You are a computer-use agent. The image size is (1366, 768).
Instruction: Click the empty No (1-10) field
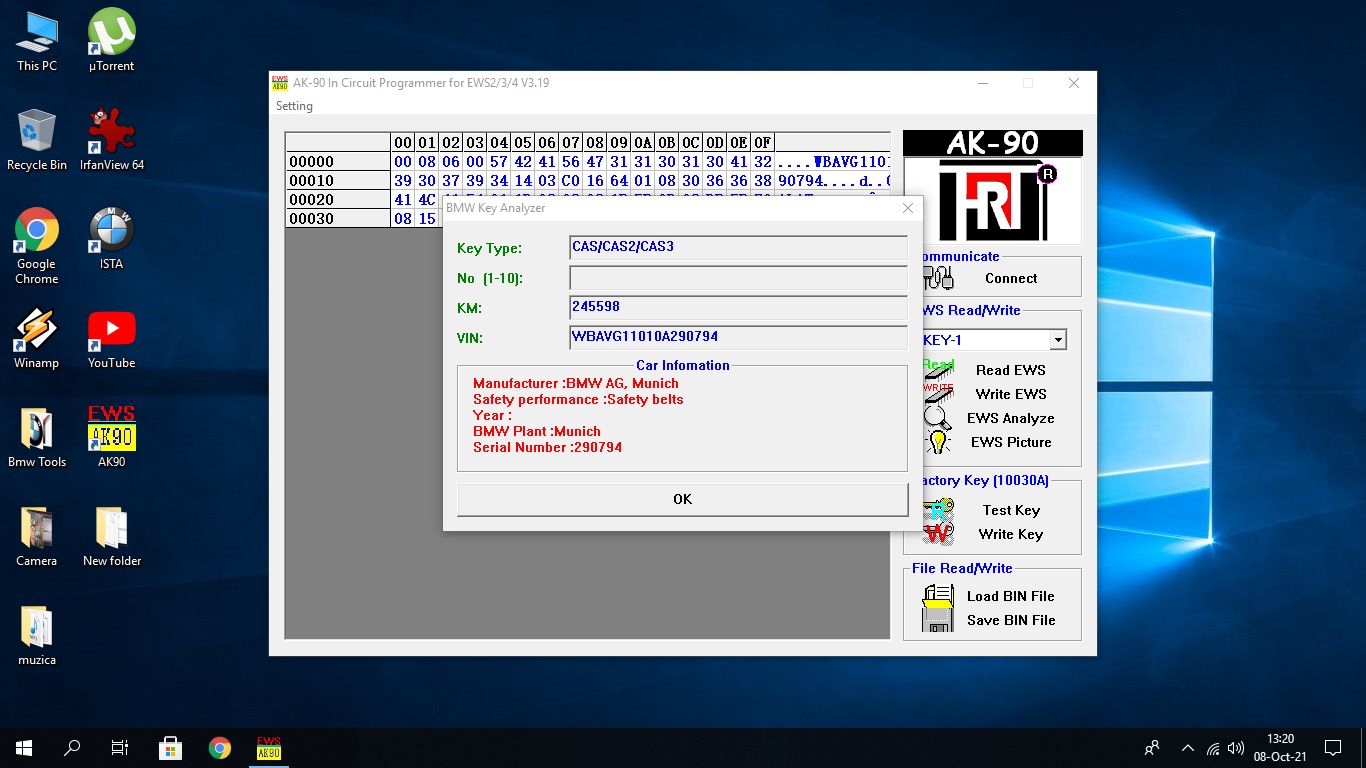pyautogui.click(x=738, y=278)
